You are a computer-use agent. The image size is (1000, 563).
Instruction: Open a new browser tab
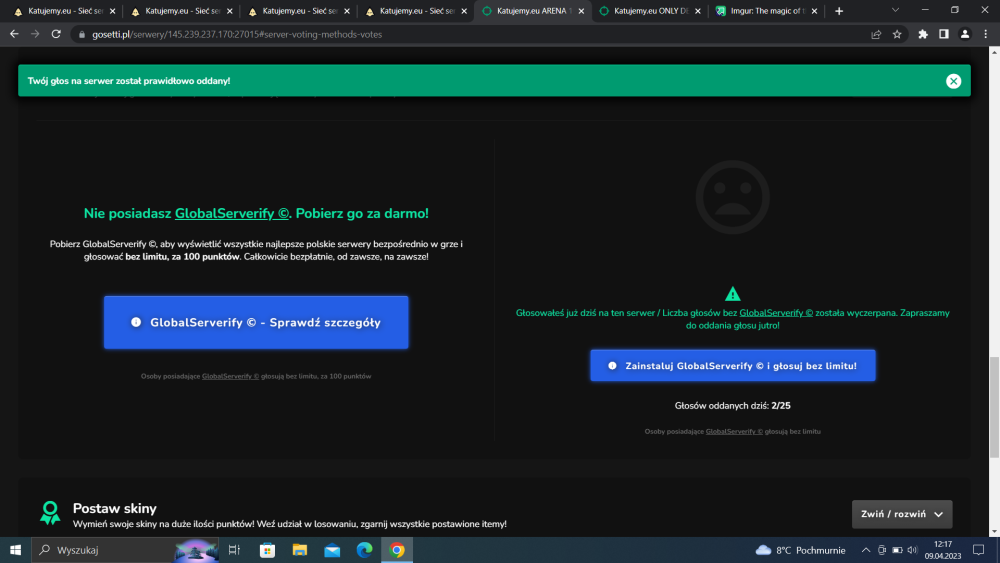pyautogui.click(x=839, y=11)
